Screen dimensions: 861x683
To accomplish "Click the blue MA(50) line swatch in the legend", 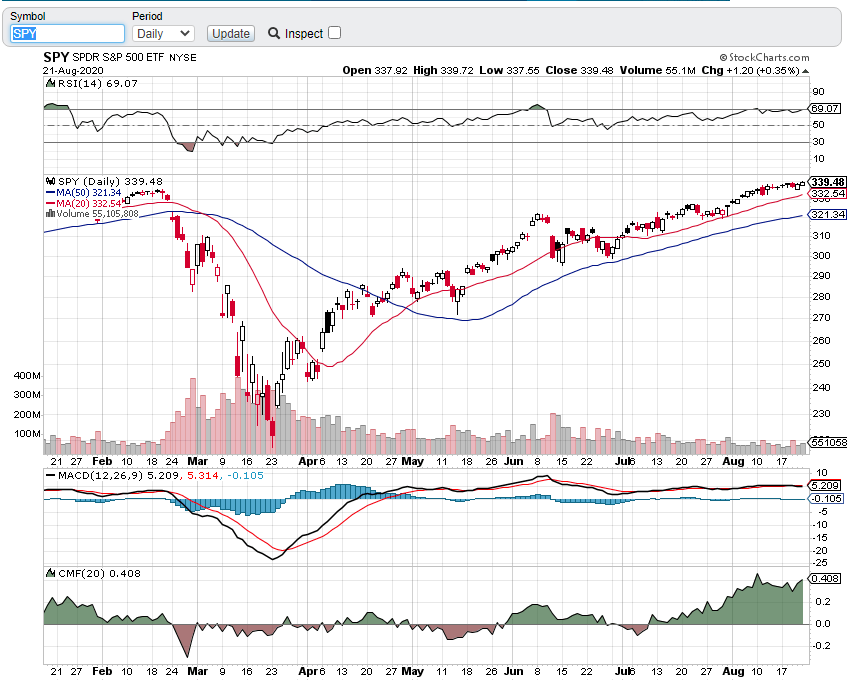I will point(51,193).
